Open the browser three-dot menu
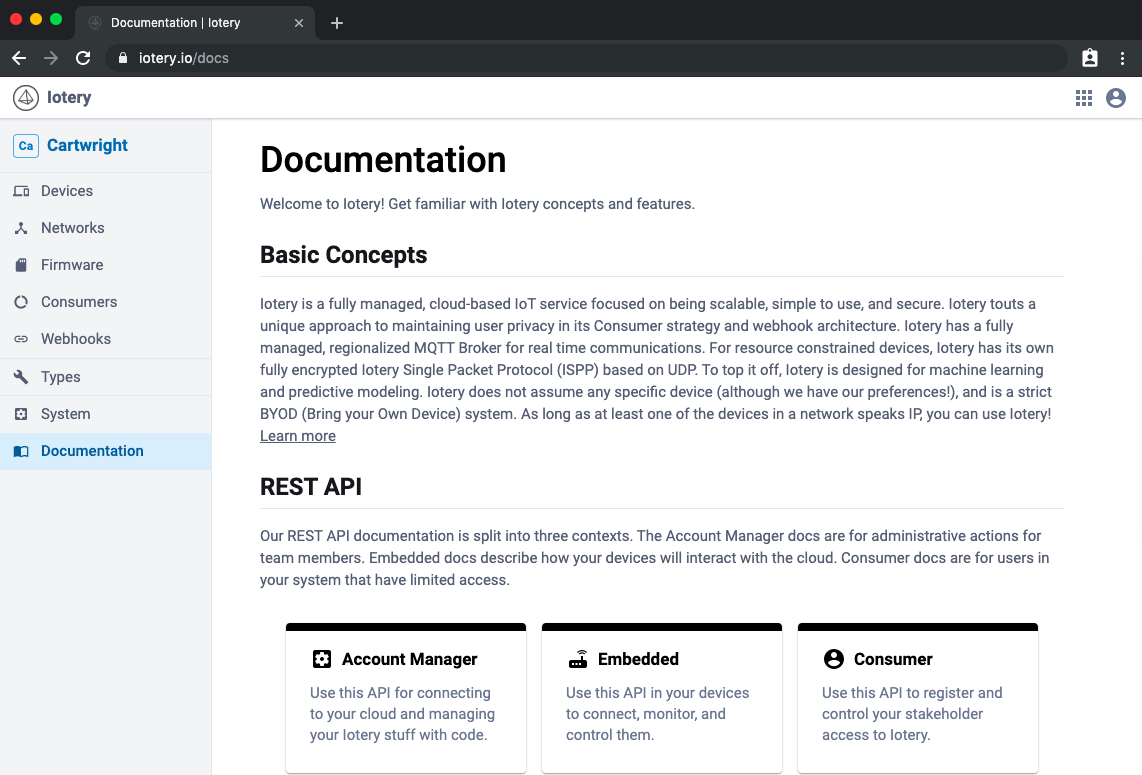This screenshot has height=775, width=1142. [1122, 58]
